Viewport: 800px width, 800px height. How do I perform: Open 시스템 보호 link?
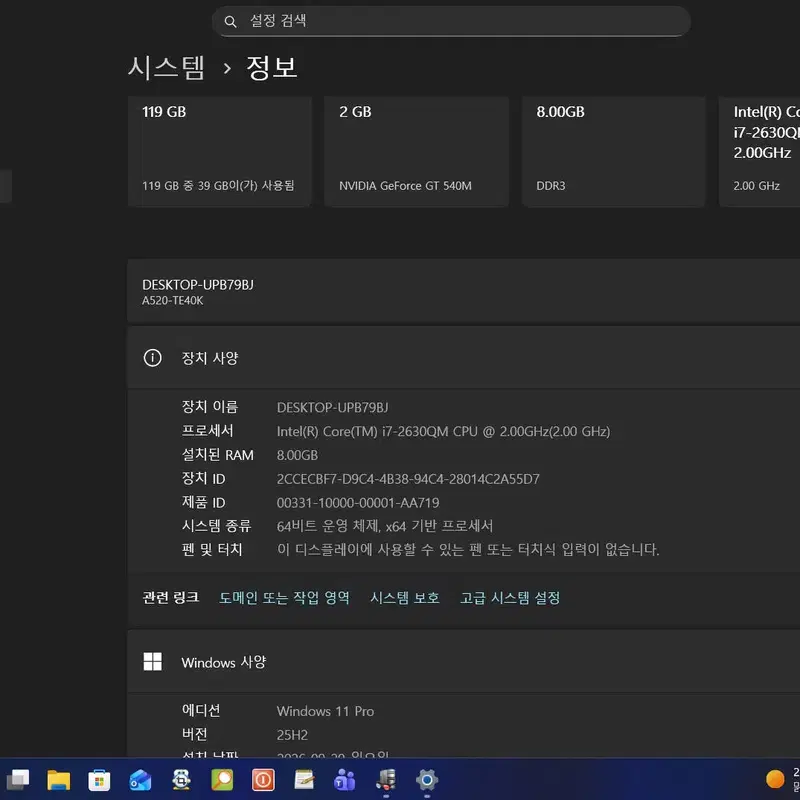pos(405,597)
